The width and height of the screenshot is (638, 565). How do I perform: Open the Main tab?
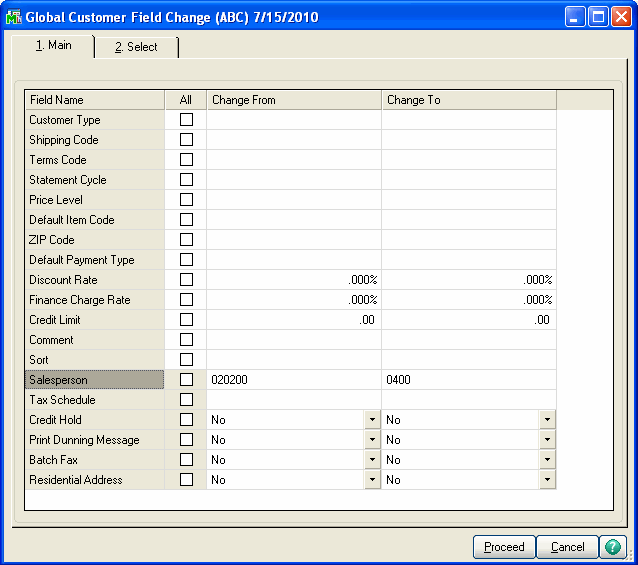point(53,46)
